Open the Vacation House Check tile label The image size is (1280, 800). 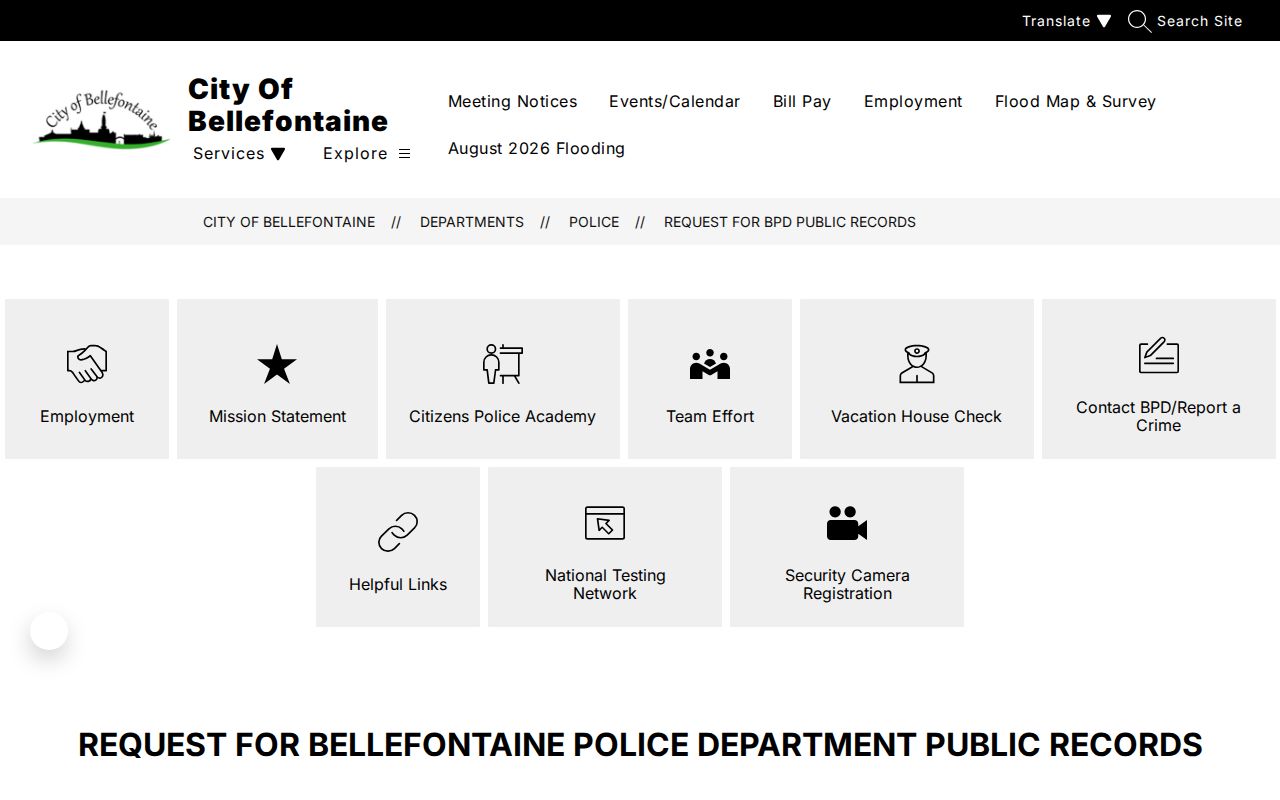coord(916,416)
